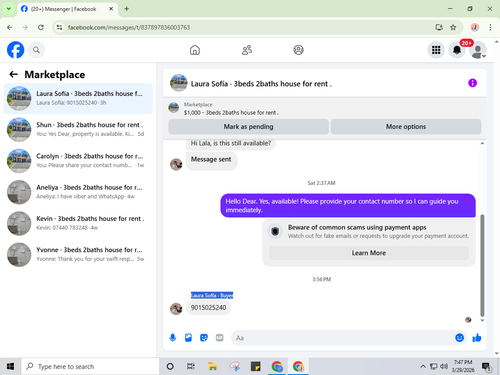
Task: Reload the page
Action: click(x=41, y=27)
